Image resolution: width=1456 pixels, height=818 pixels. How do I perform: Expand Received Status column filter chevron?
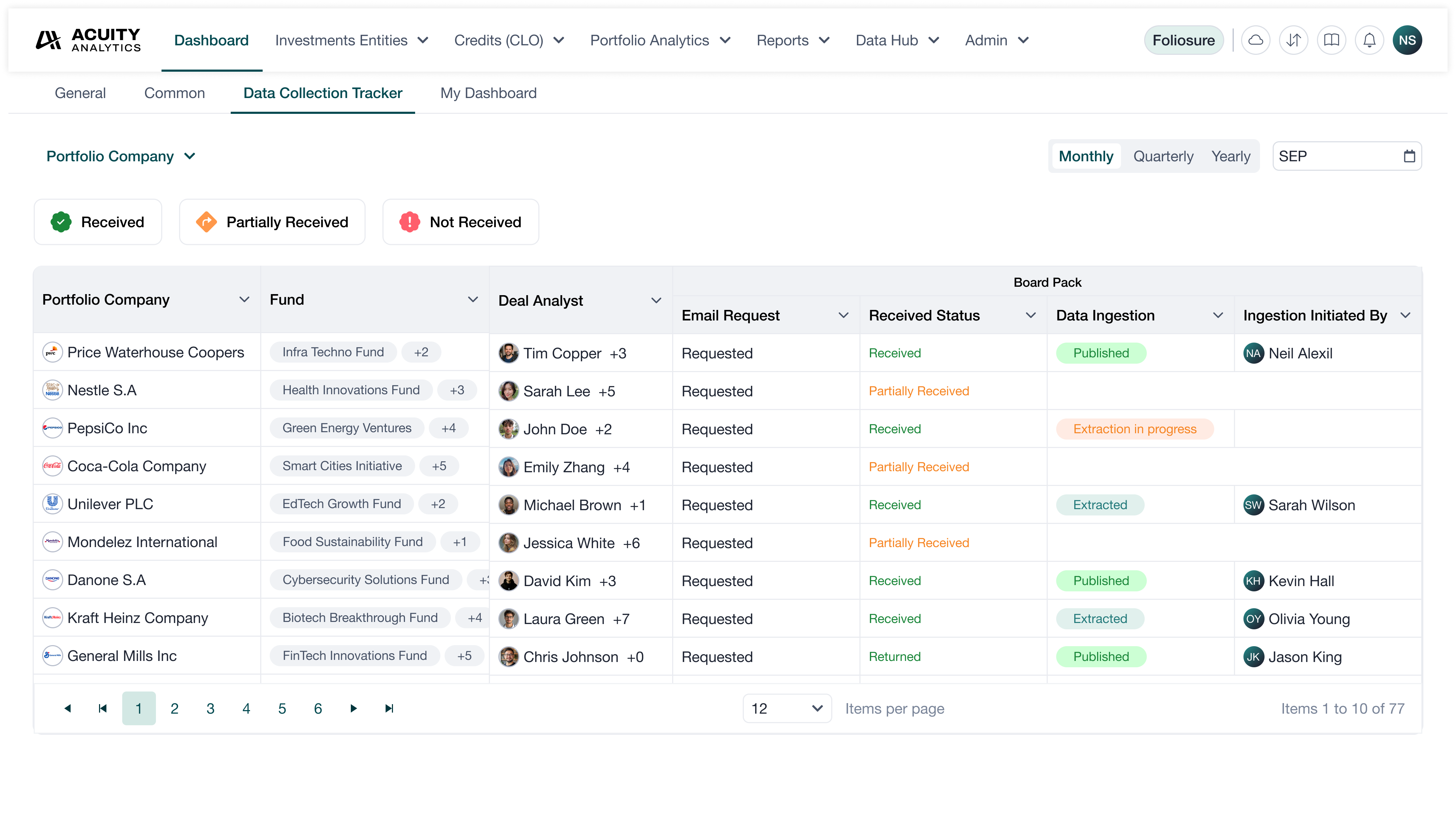[1030, 315]
